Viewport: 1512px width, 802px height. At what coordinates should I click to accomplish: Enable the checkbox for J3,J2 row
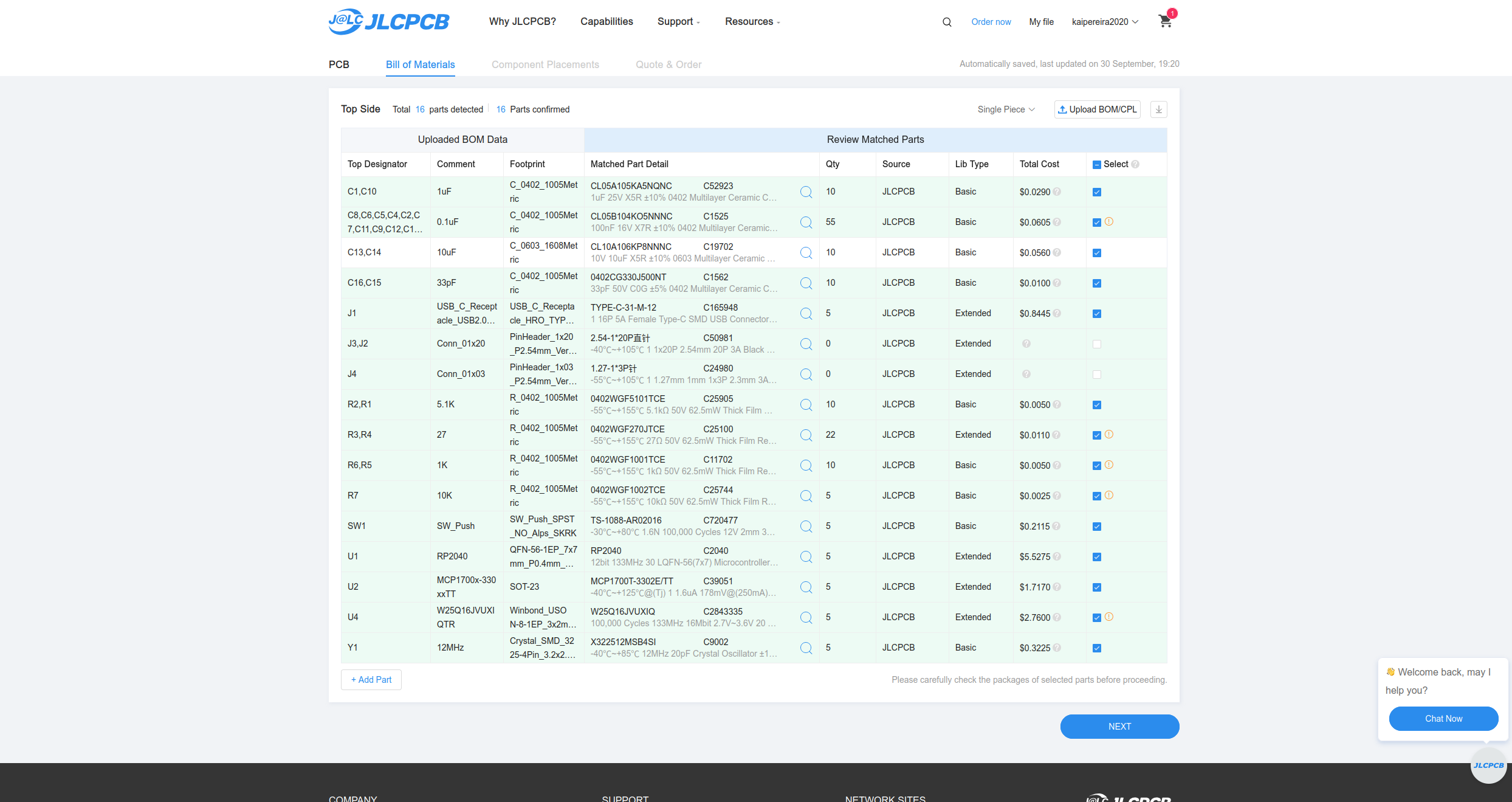[x=1097, y=344]
